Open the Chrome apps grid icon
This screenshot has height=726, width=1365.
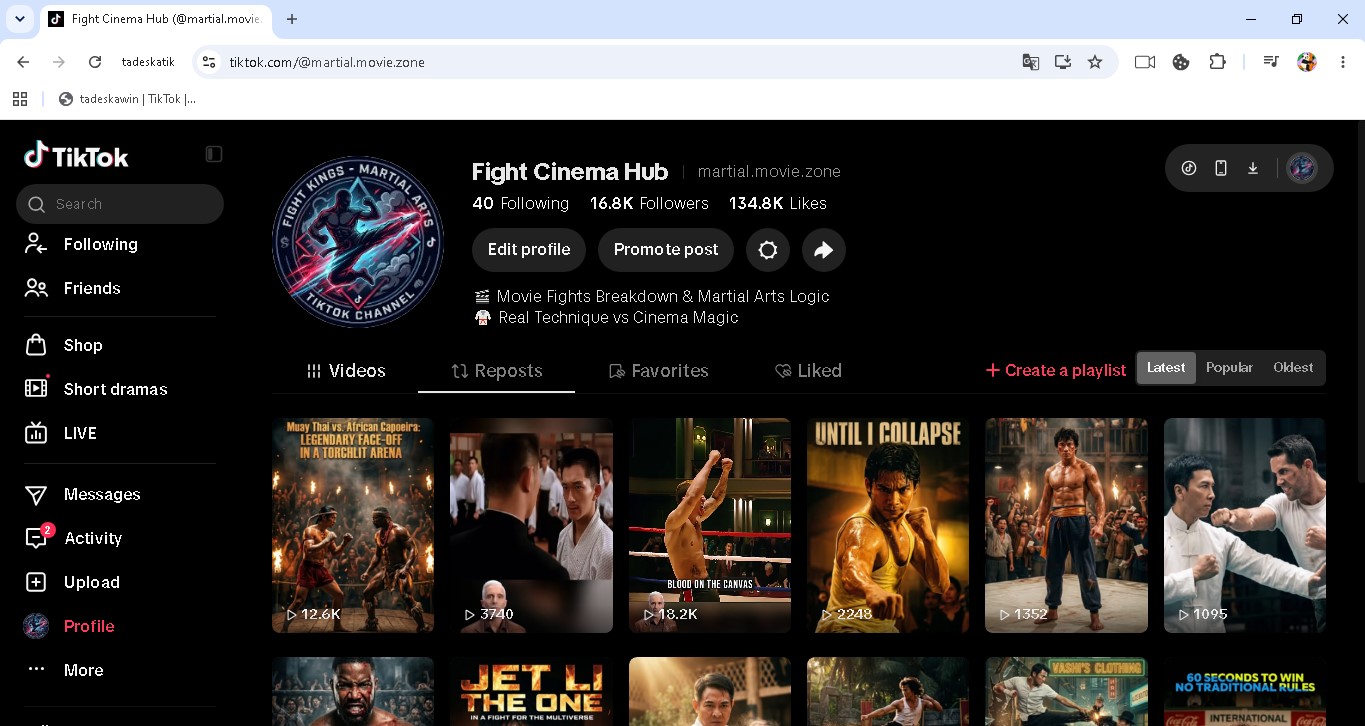(19, 99)
